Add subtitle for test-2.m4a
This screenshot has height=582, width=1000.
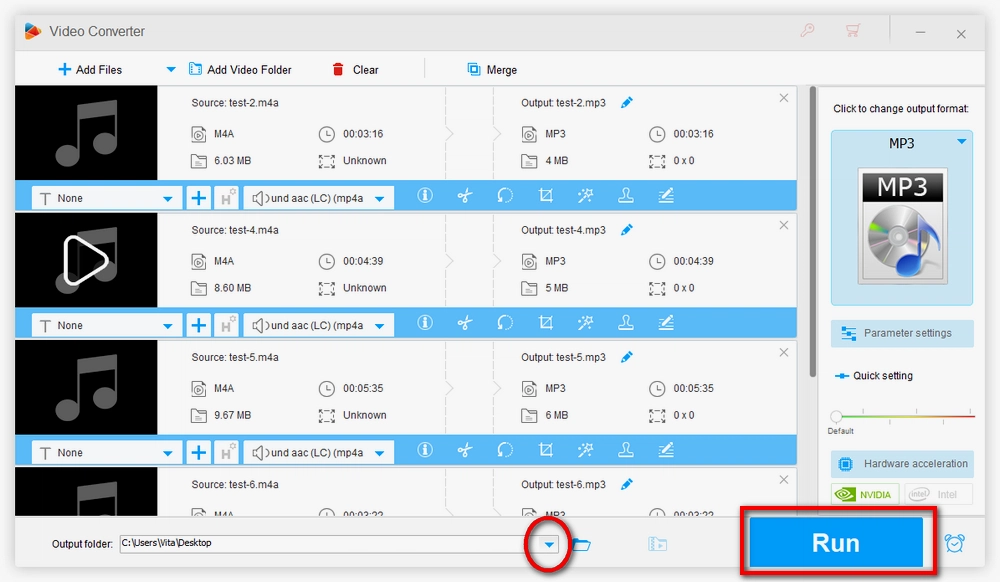(x=198, y=198)
